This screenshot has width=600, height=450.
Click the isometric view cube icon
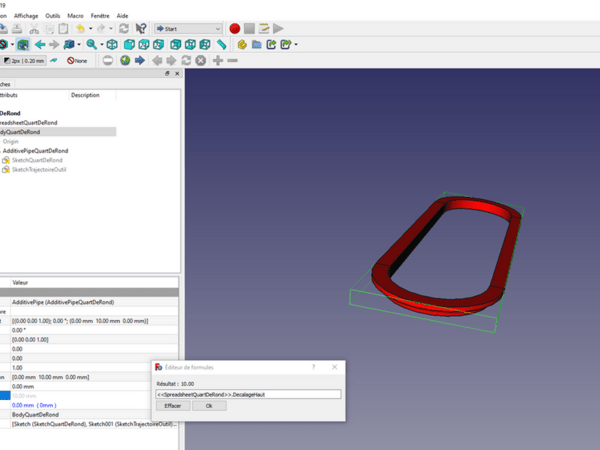tap(112, 45)
